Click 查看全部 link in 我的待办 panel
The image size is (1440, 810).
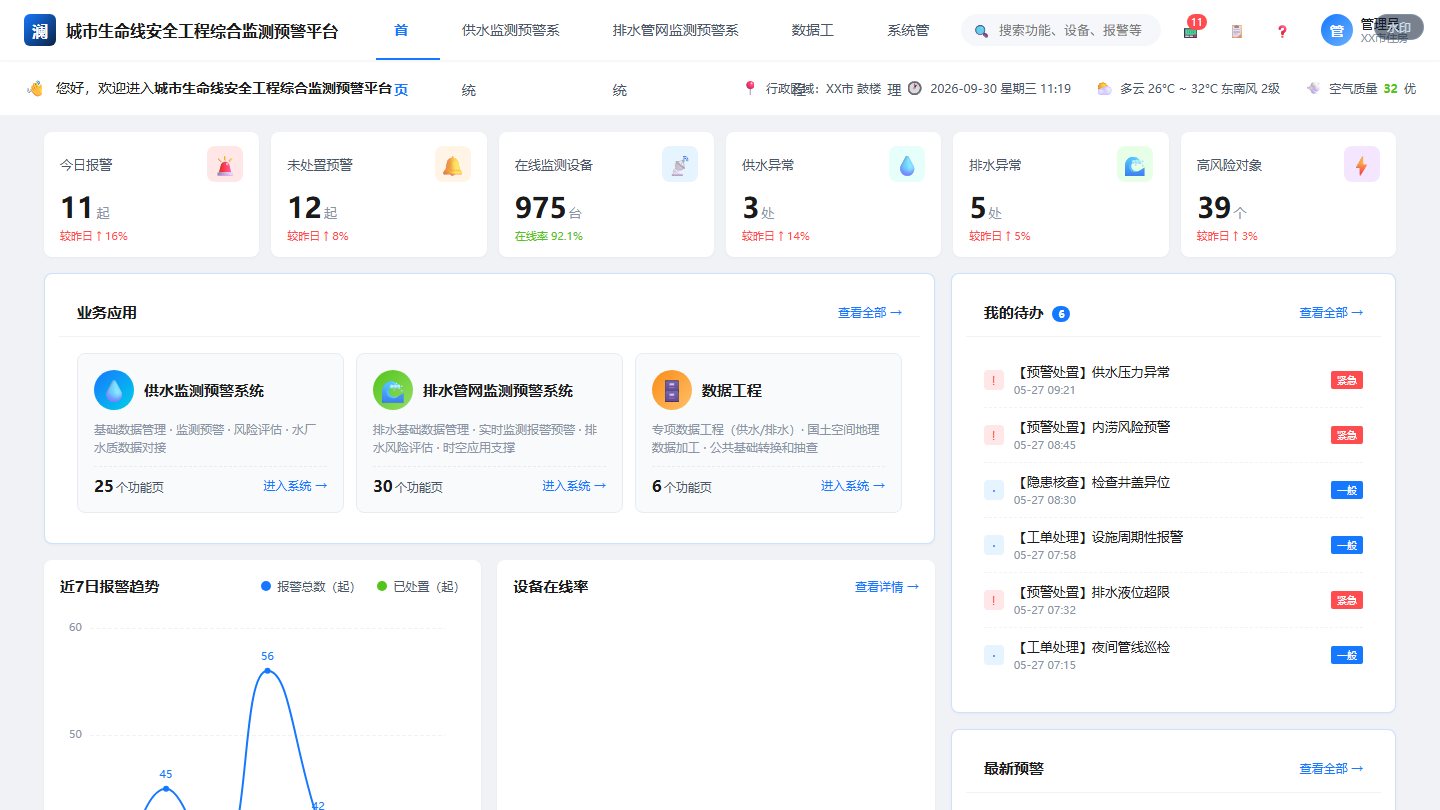tap(1331, 313)
